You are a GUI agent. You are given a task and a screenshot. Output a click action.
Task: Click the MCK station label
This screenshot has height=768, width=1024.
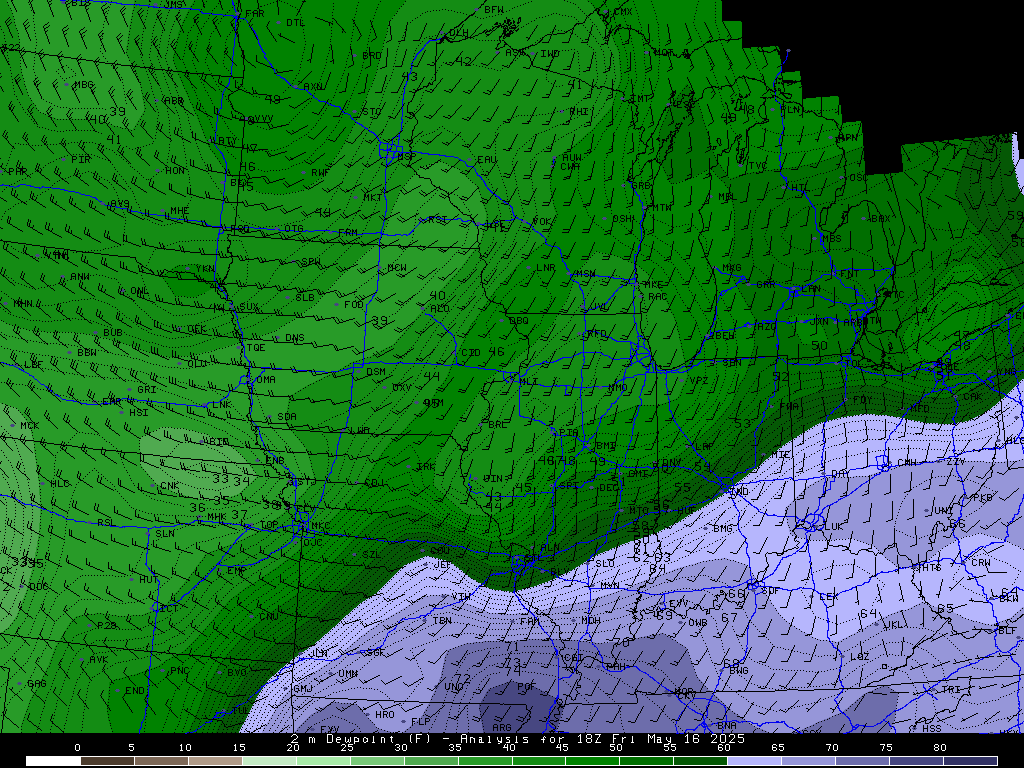(29, 426)
